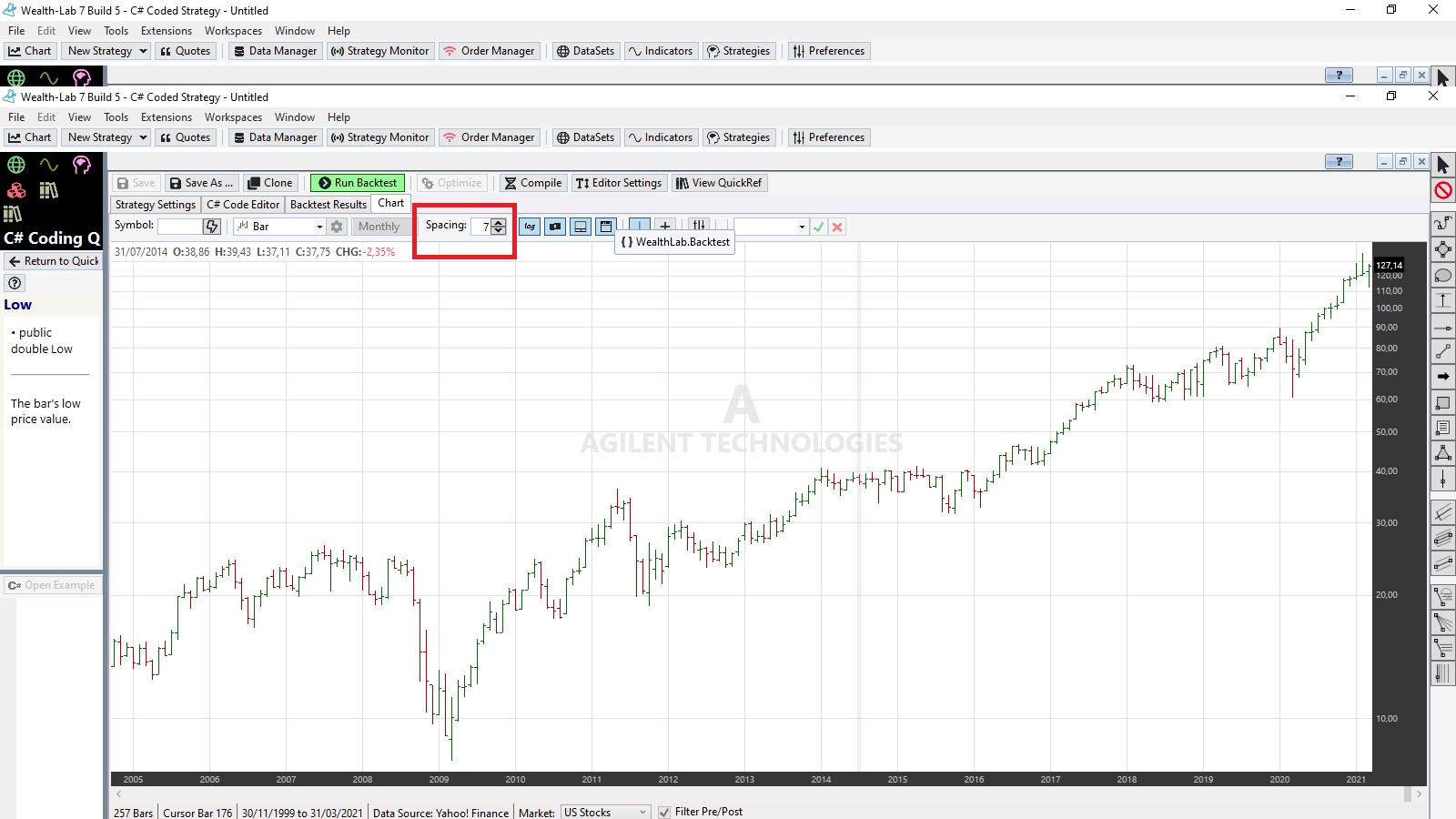Open the gear settings next to Bar style
The image size is (1456, 819).
(337, 227)
